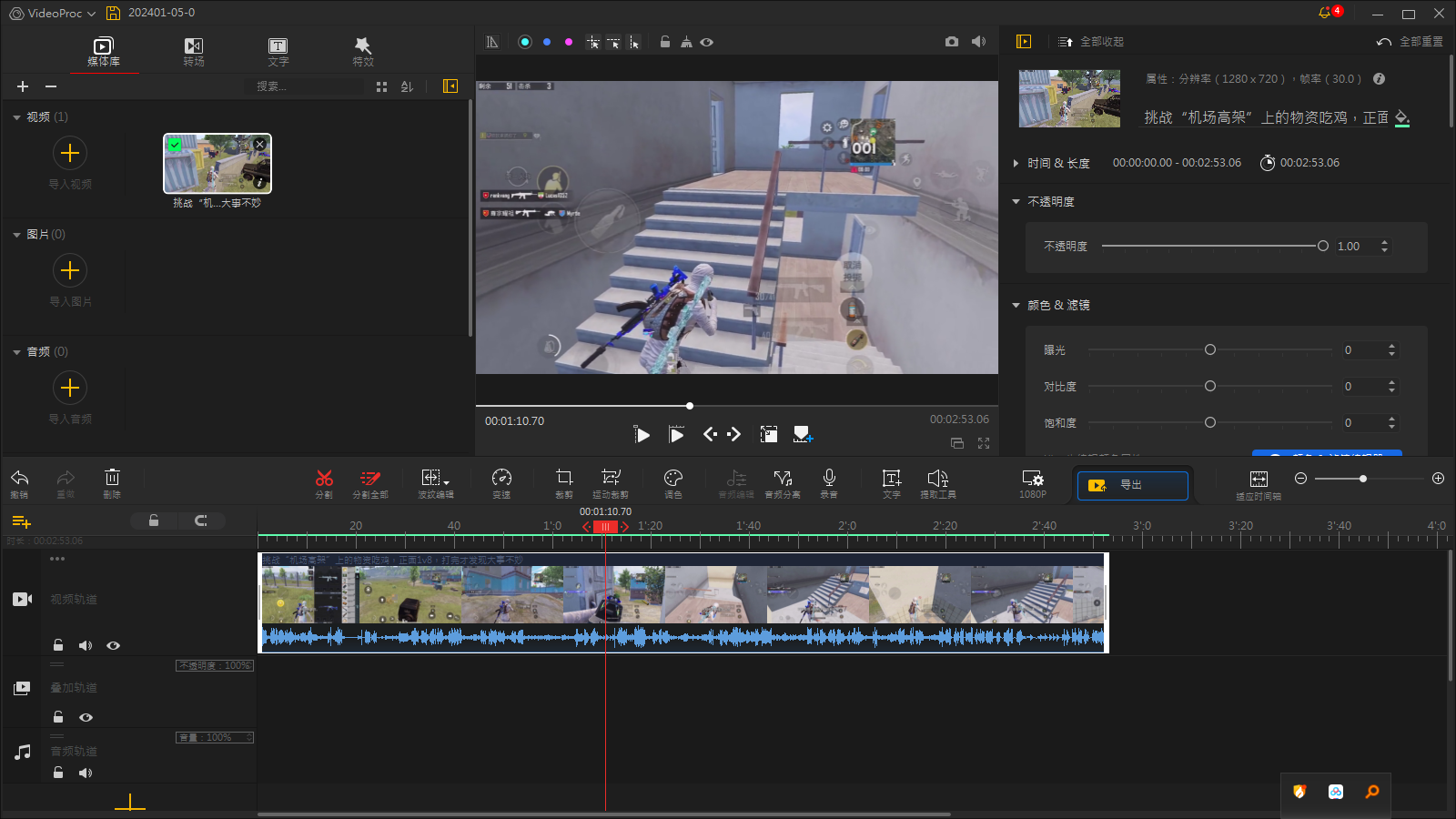
Task: Click the notification bell icon
Action: pos(1324,13)
